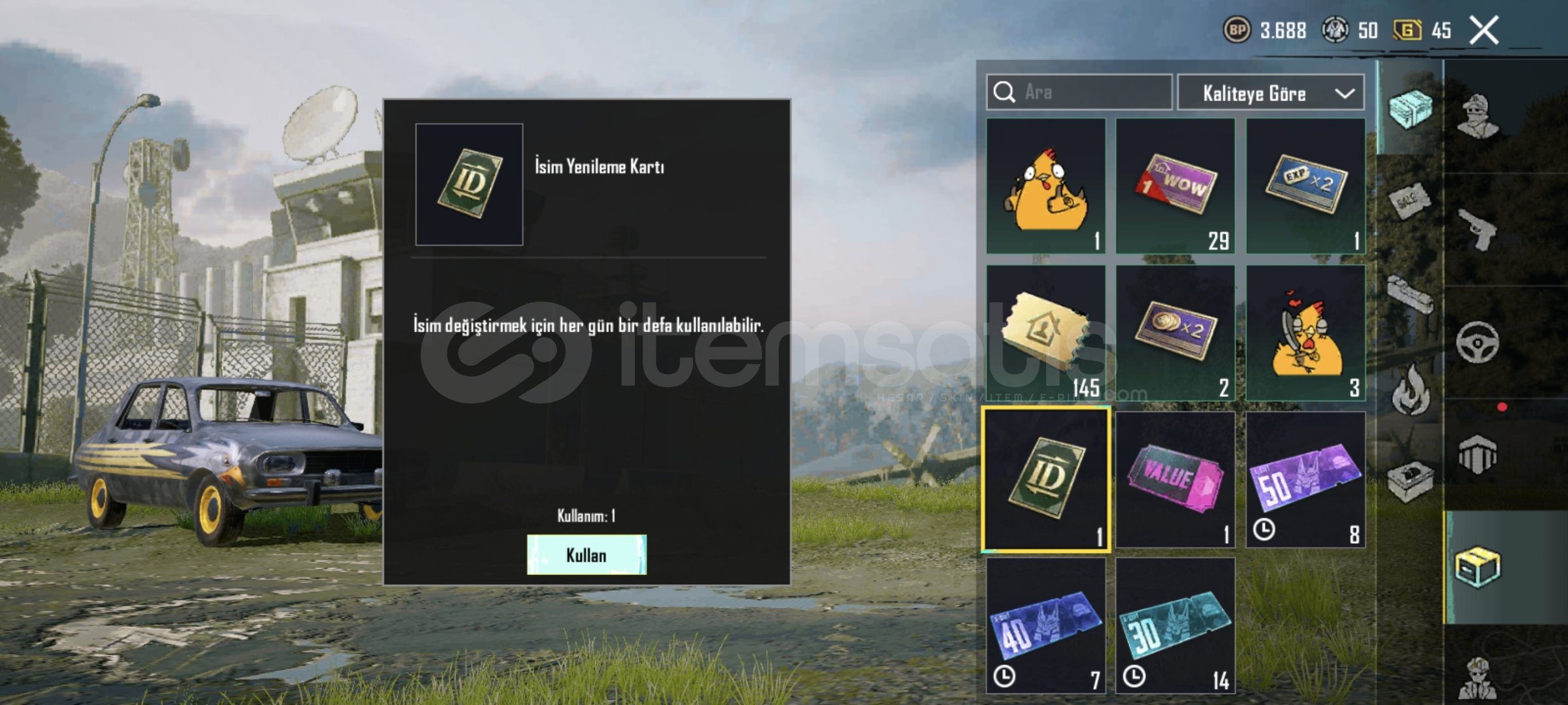Click the Ara search field
Viewport: 1568px width, 705px height.
pos(1079,92)
